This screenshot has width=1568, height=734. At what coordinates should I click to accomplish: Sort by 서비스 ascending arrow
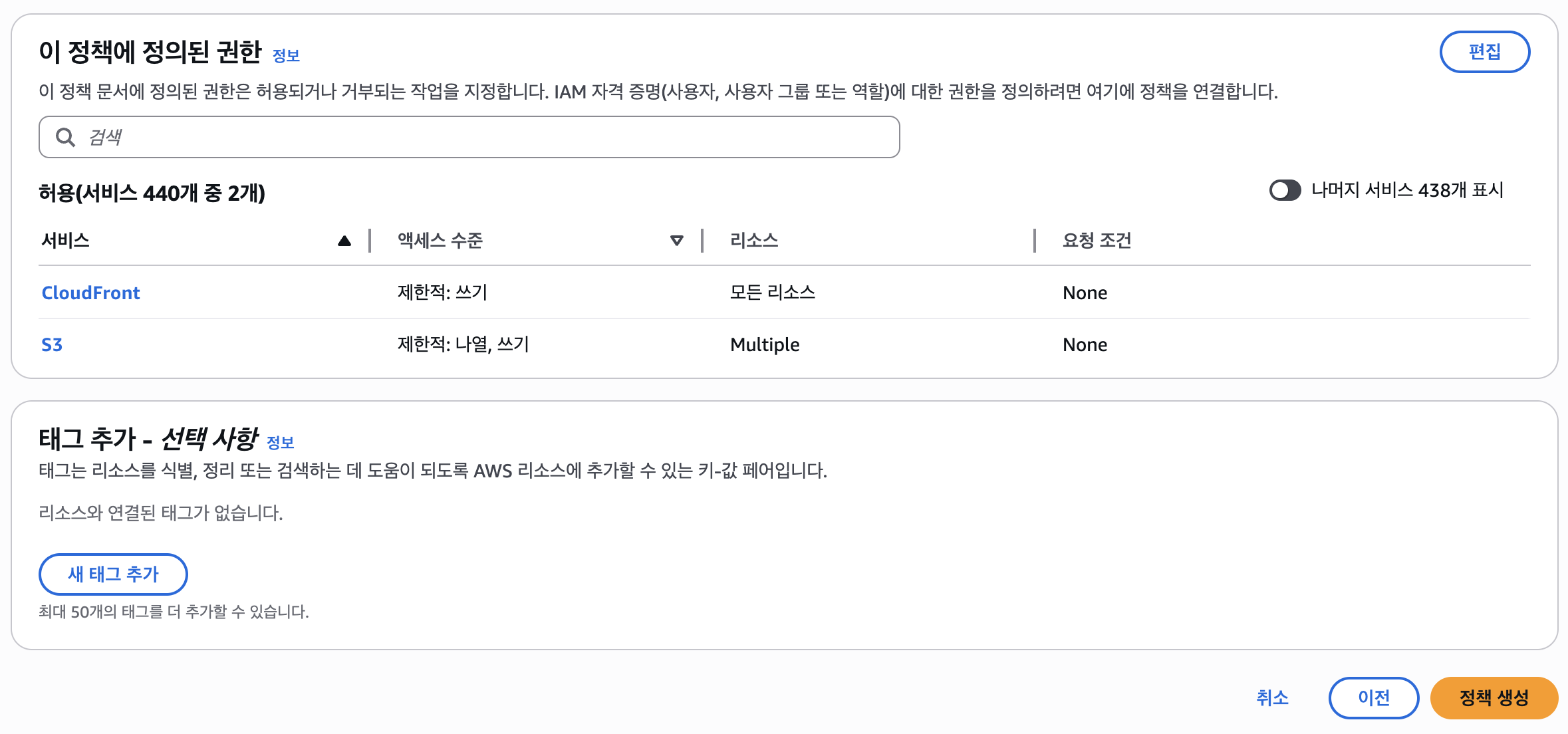coord(344,241)
